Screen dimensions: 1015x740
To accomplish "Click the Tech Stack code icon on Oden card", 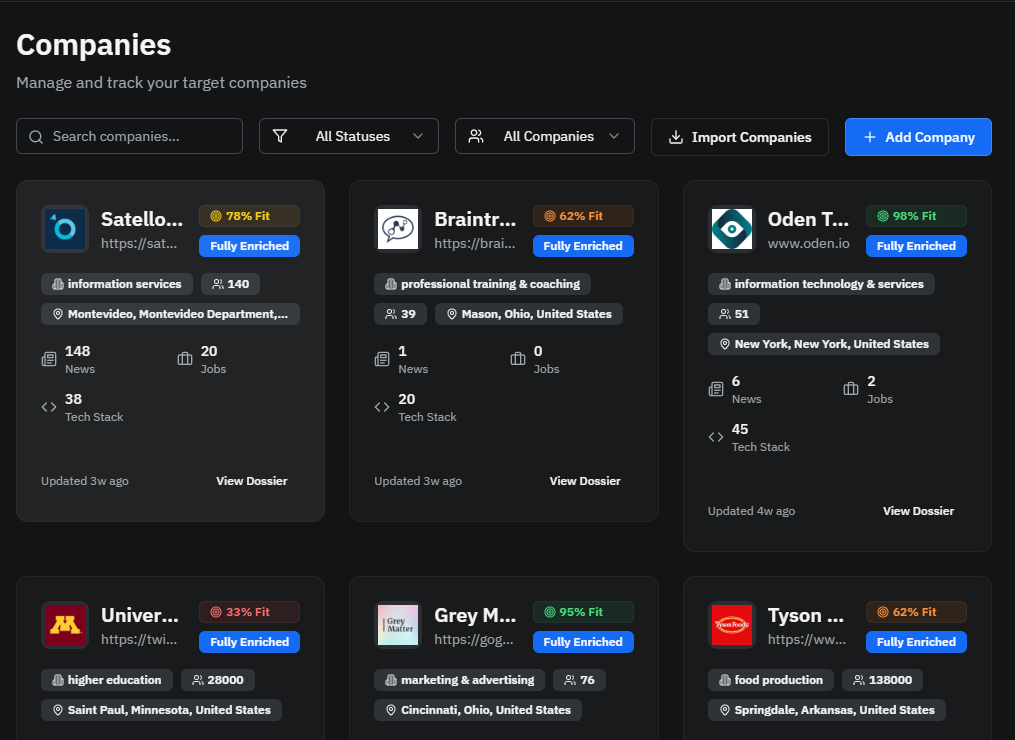I will click(715, 437).
